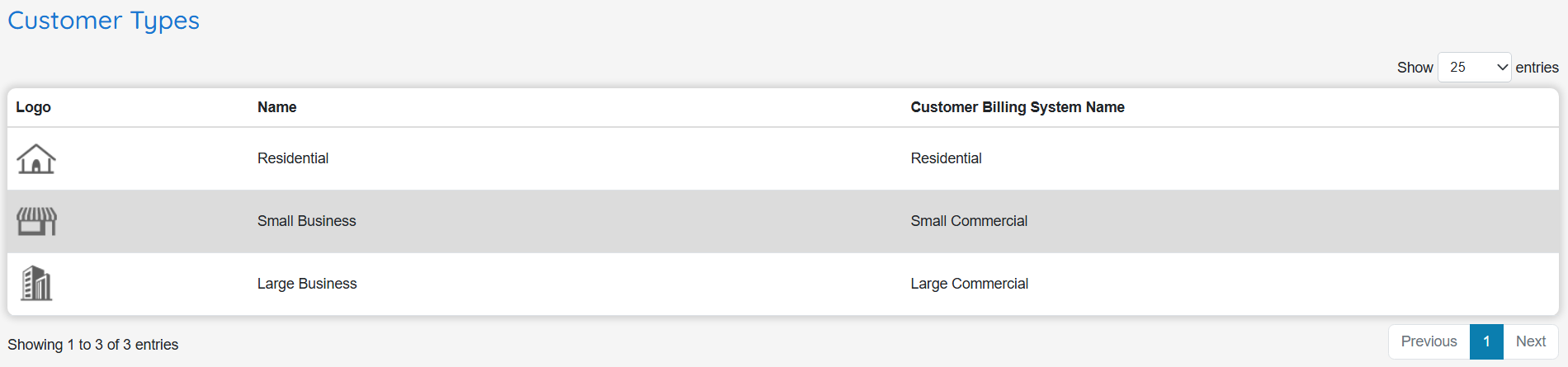Click the Small Business storefront icon

tap(36, 221)
